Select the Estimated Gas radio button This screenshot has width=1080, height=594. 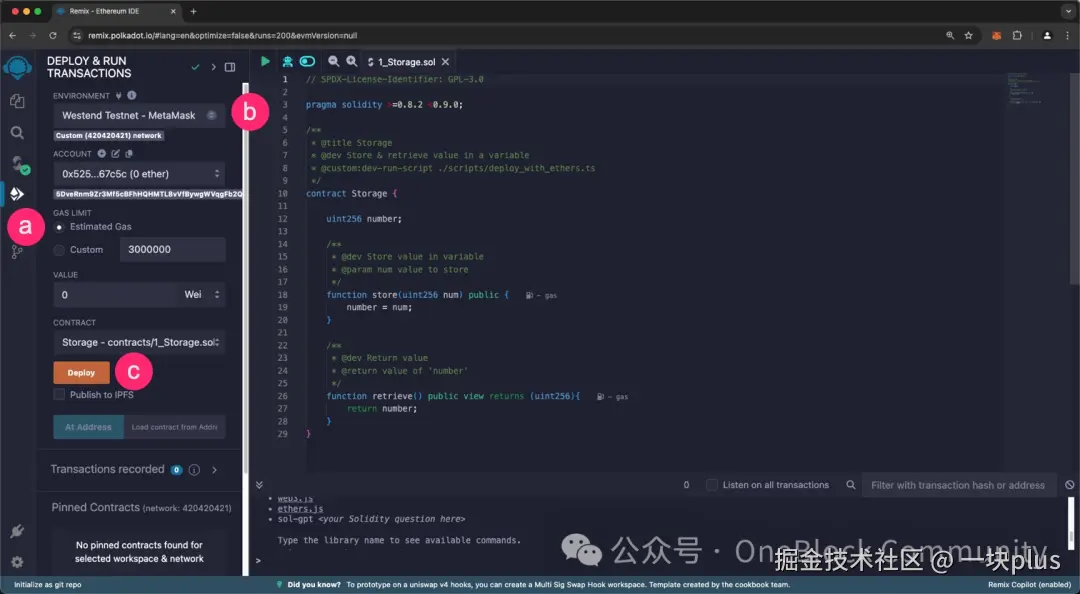pyautogui.click(x=59, y=227)
